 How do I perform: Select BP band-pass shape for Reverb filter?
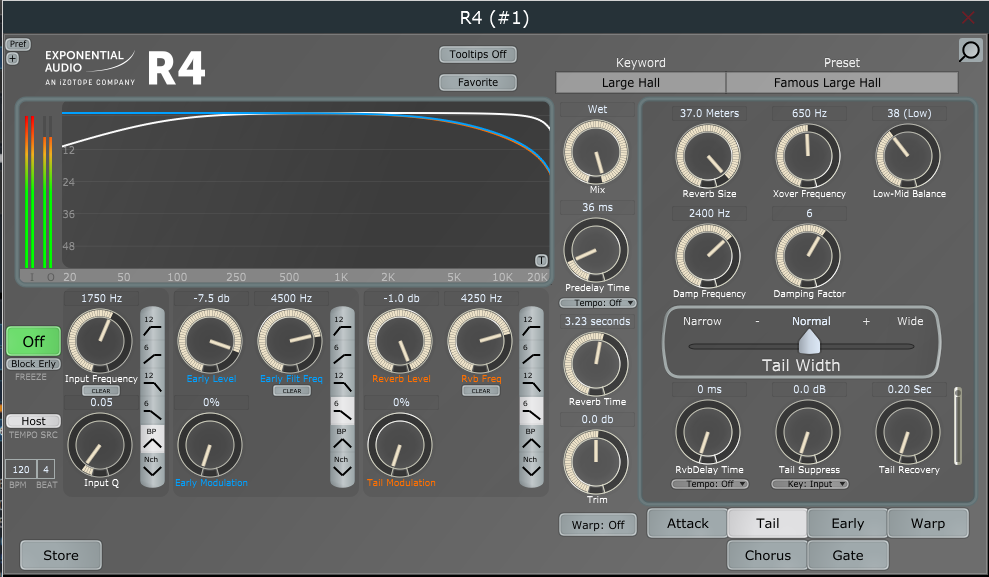(530, 438)
